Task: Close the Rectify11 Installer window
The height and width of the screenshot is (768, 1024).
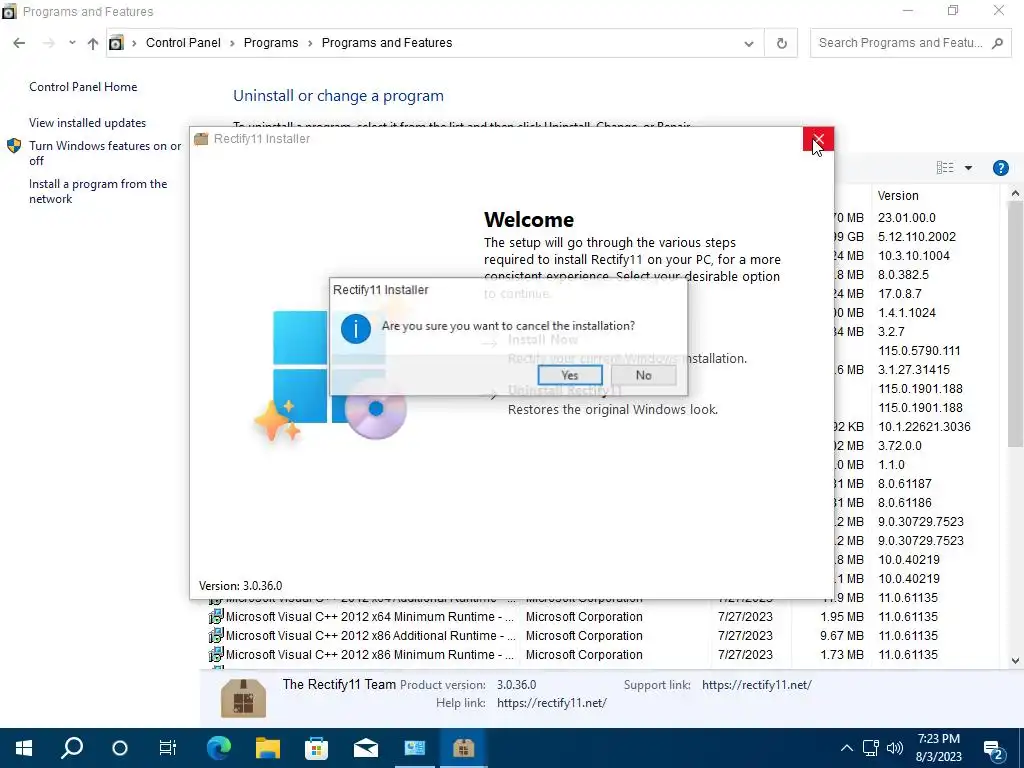Action: click(x=818, y=139)
